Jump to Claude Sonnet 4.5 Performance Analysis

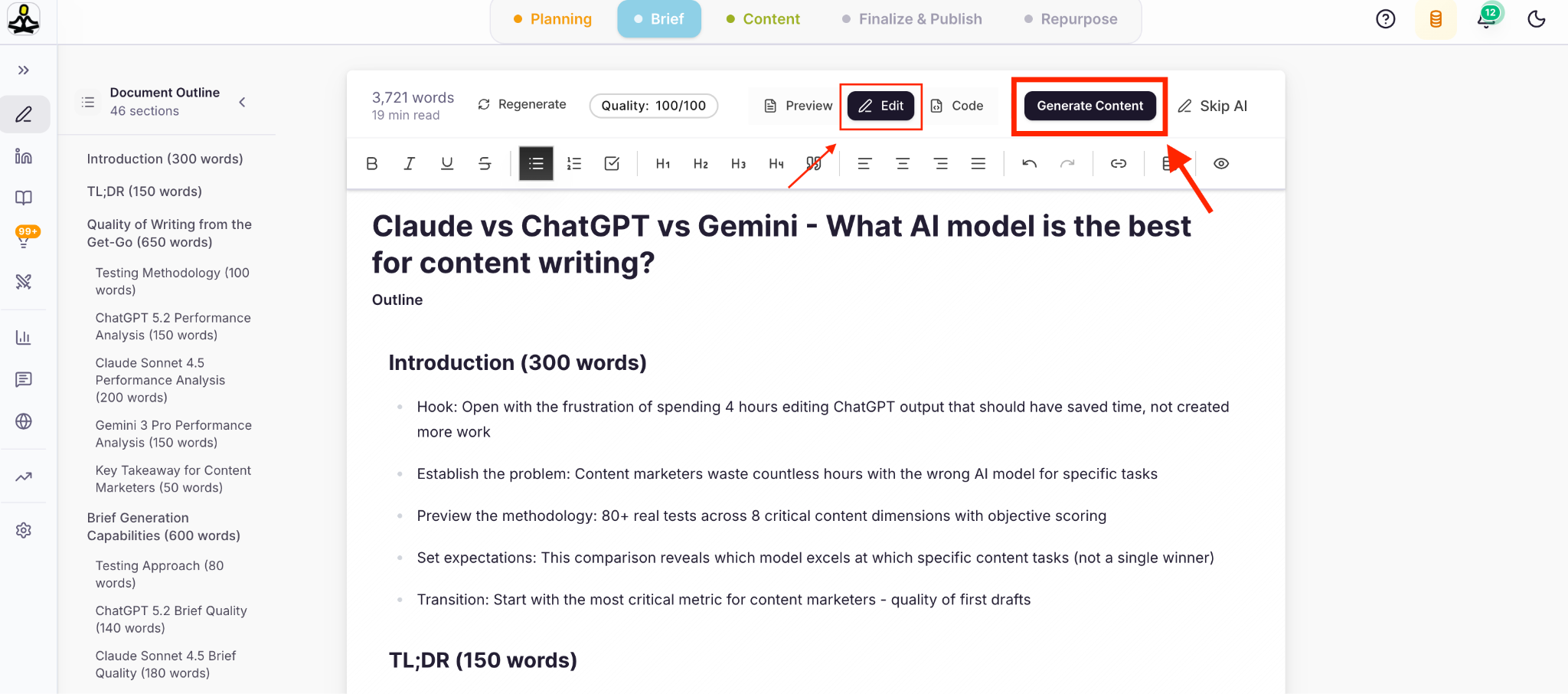(161, 380)
